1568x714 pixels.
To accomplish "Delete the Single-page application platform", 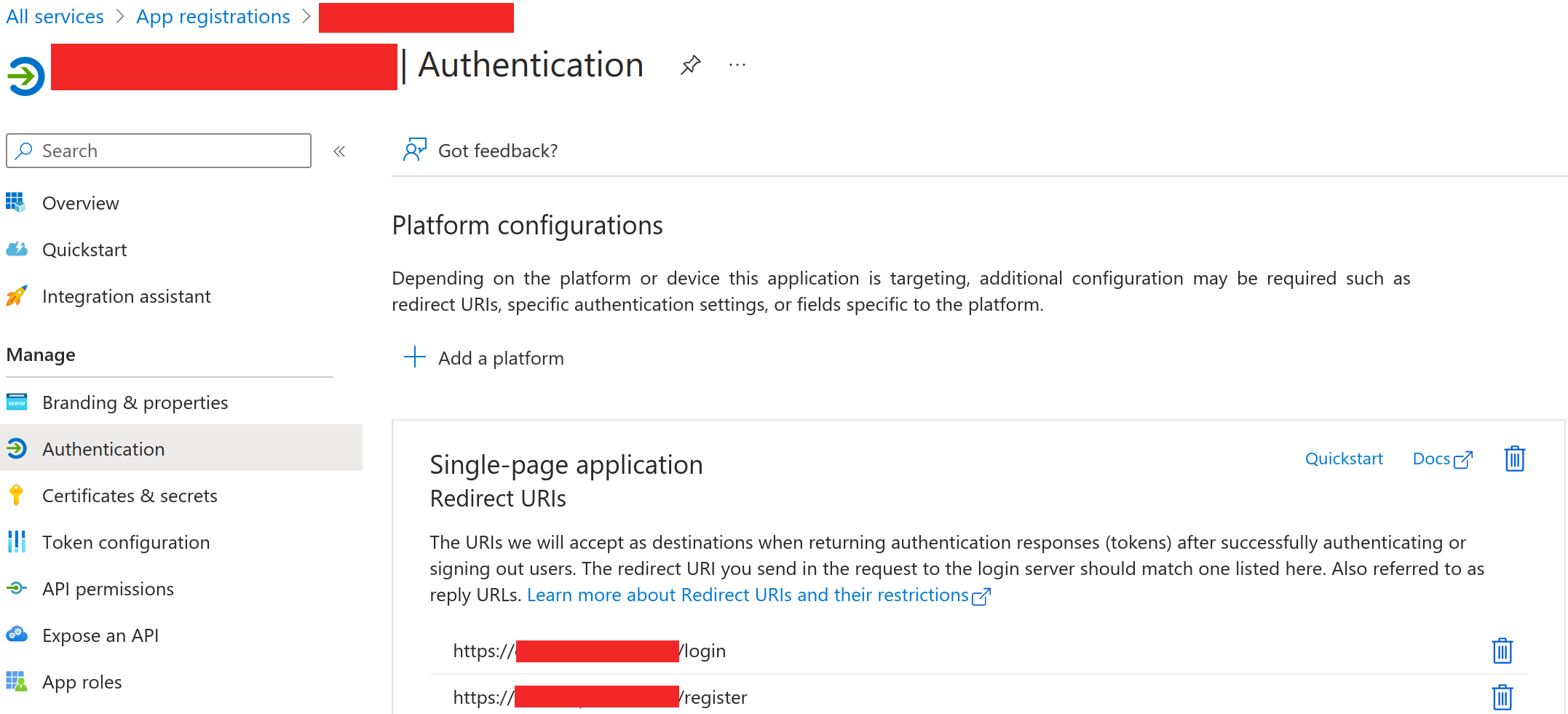I will pyautogui.click(x=1514, y=459).
